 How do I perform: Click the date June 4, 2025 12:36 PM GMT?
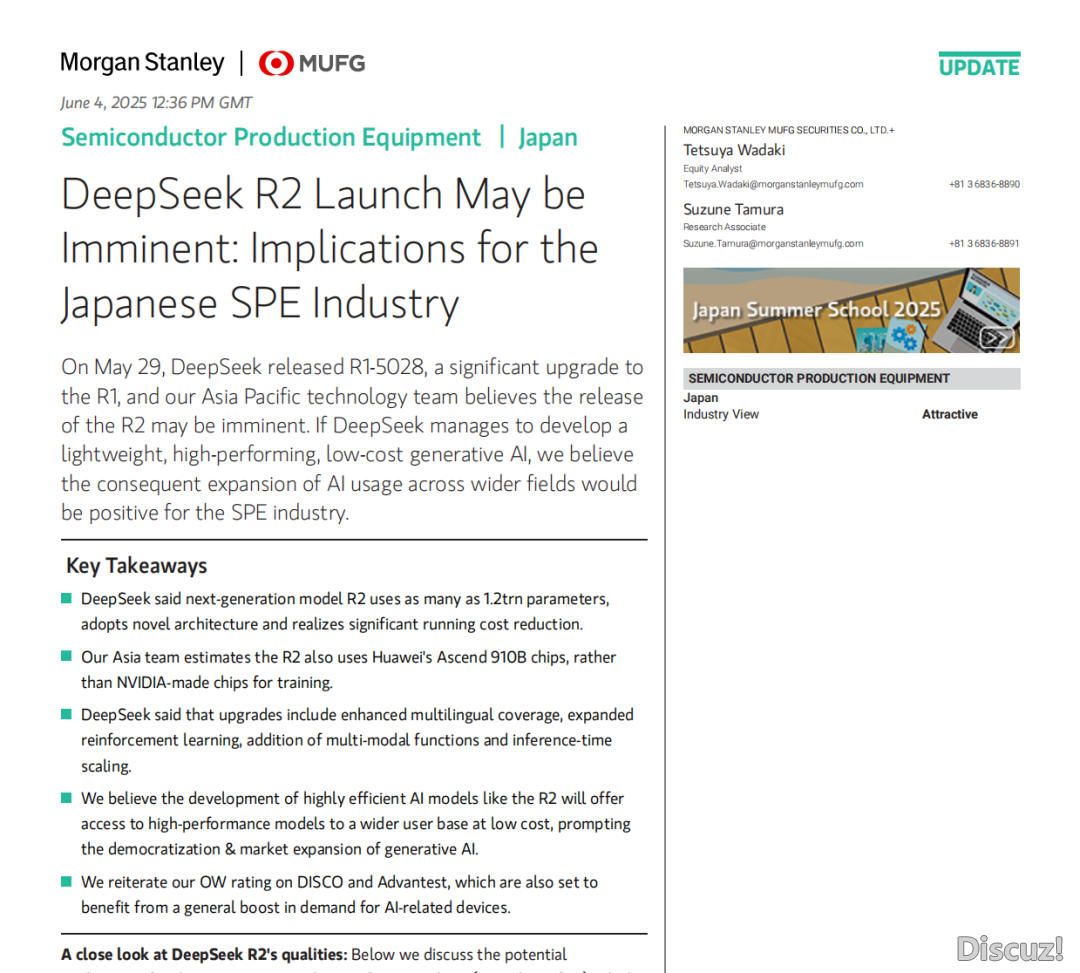point(156,103)
